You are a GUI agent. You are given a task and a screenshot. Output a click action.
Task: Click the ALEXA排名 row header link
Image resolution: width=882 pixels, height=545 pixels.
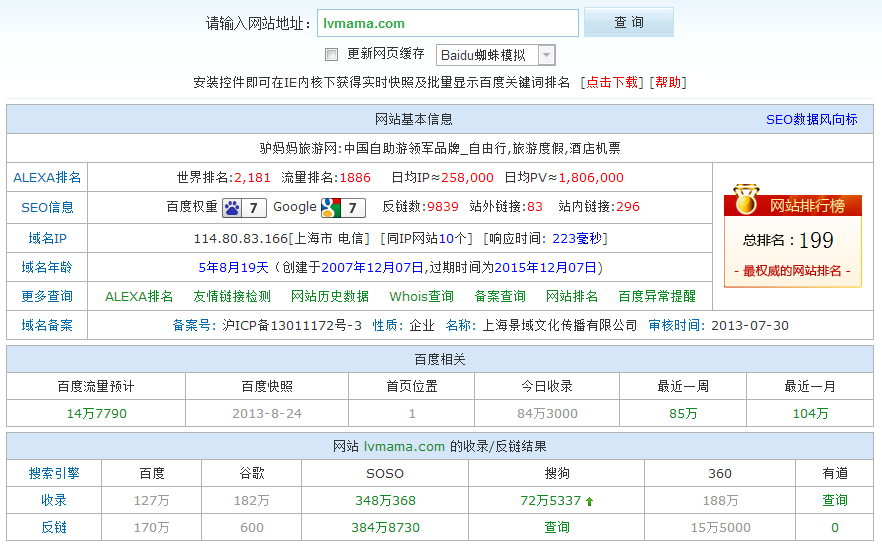(47, 178)
